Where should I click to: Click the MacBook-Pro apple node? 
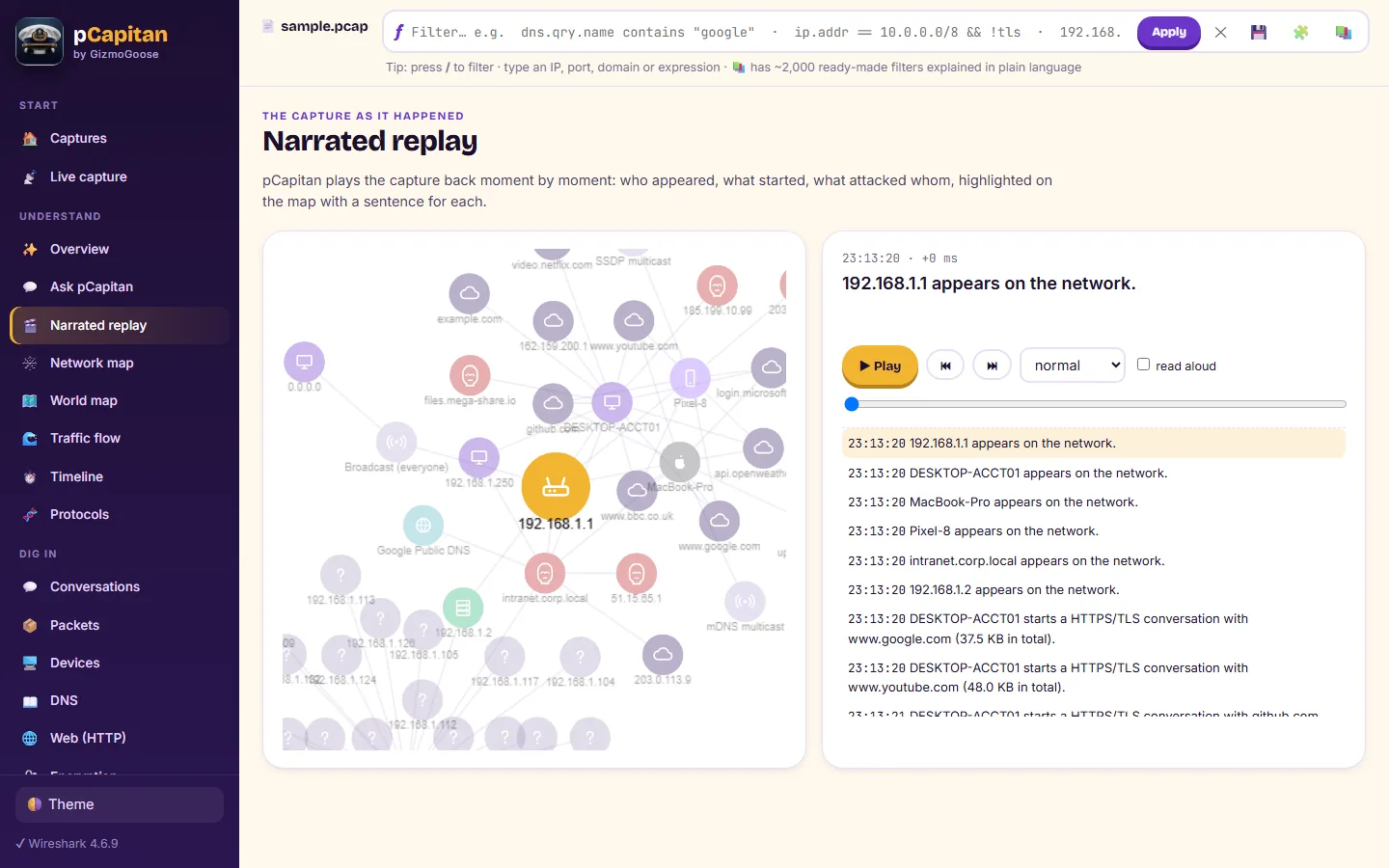680,463
